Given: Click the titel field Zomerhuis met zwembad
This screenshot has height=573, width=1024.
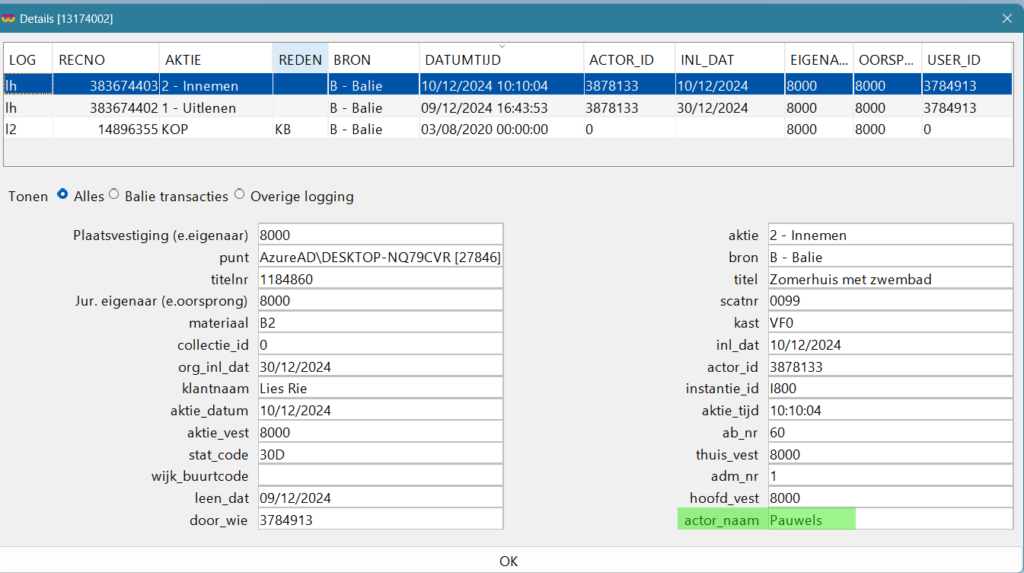Looking at the screenshot, I should pyautogui.click(x=889, y=279).
